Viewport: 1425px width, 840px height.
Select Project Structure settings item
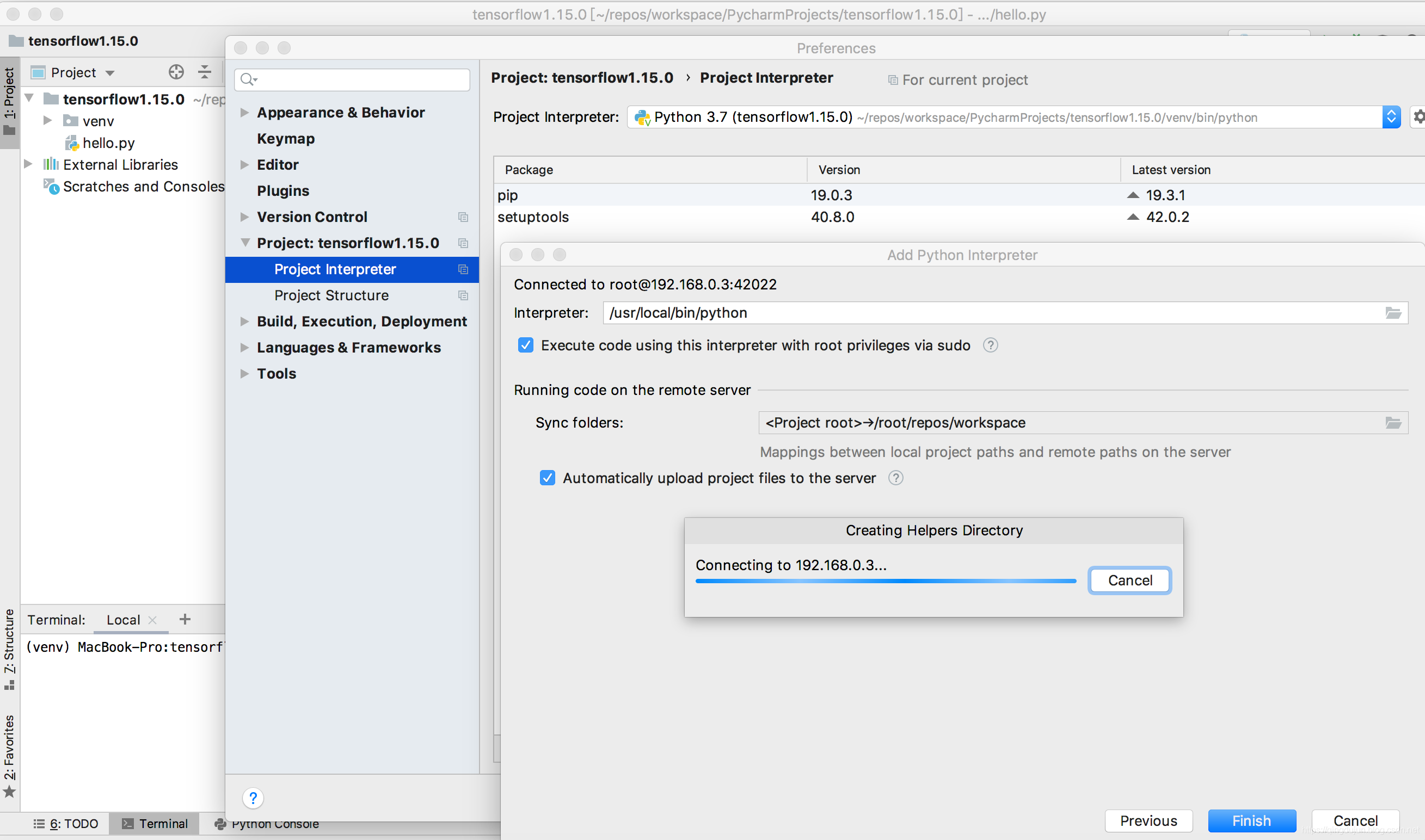[331, 295]
